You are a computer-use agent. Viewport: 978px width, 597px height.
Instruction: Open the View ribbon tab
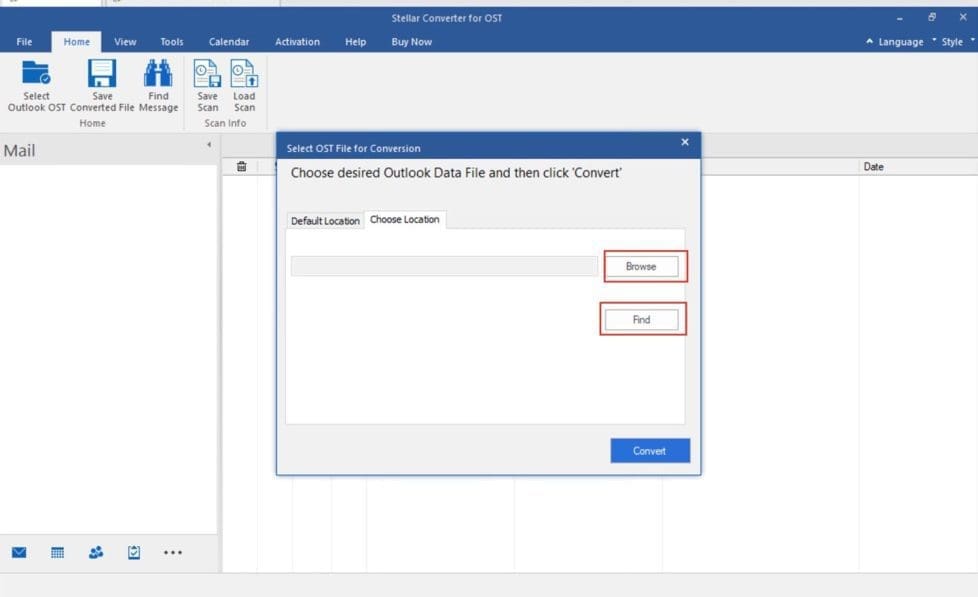pyautogui.click(x=125, y=42)
